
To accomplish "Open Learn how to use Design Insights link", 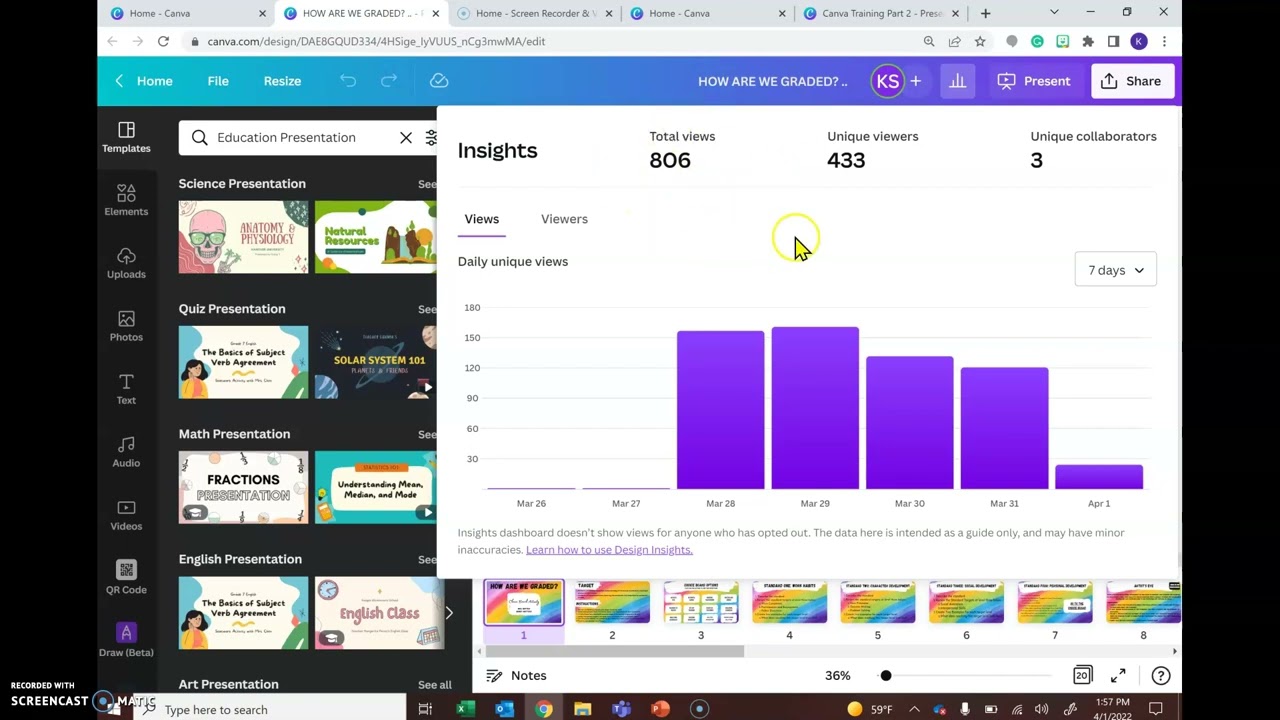I will [609, 549].
